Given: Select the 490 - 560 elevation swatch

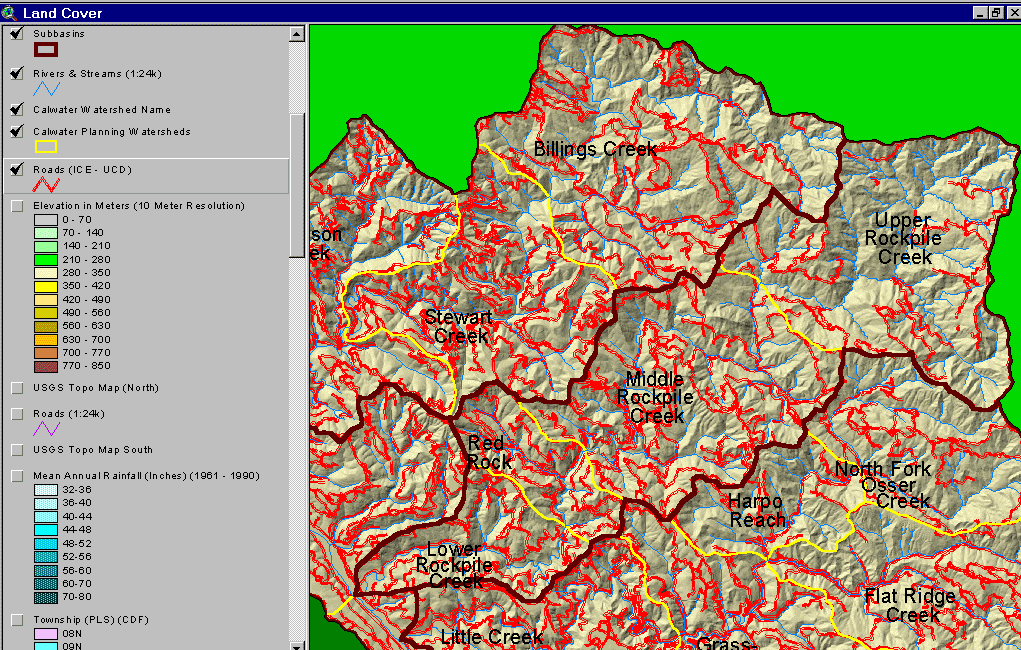Looking at the screenshot, I should point(46,313).
